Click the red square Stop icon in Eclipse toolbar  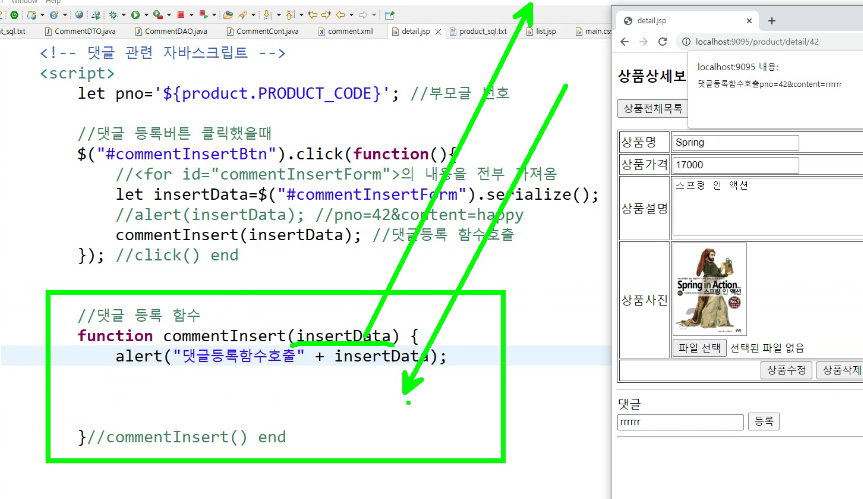181,15
